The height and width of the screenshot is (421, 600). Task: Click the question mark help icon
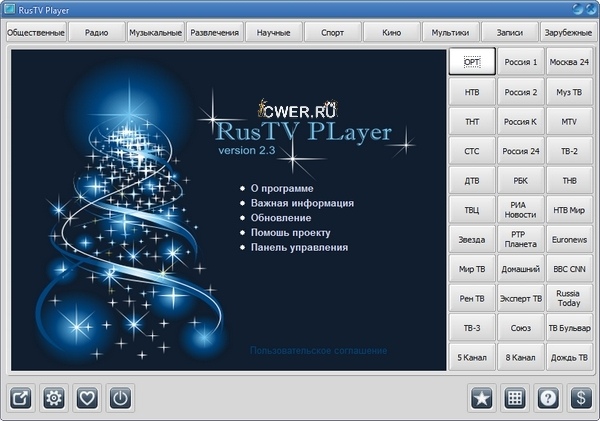tap(547, 397)
